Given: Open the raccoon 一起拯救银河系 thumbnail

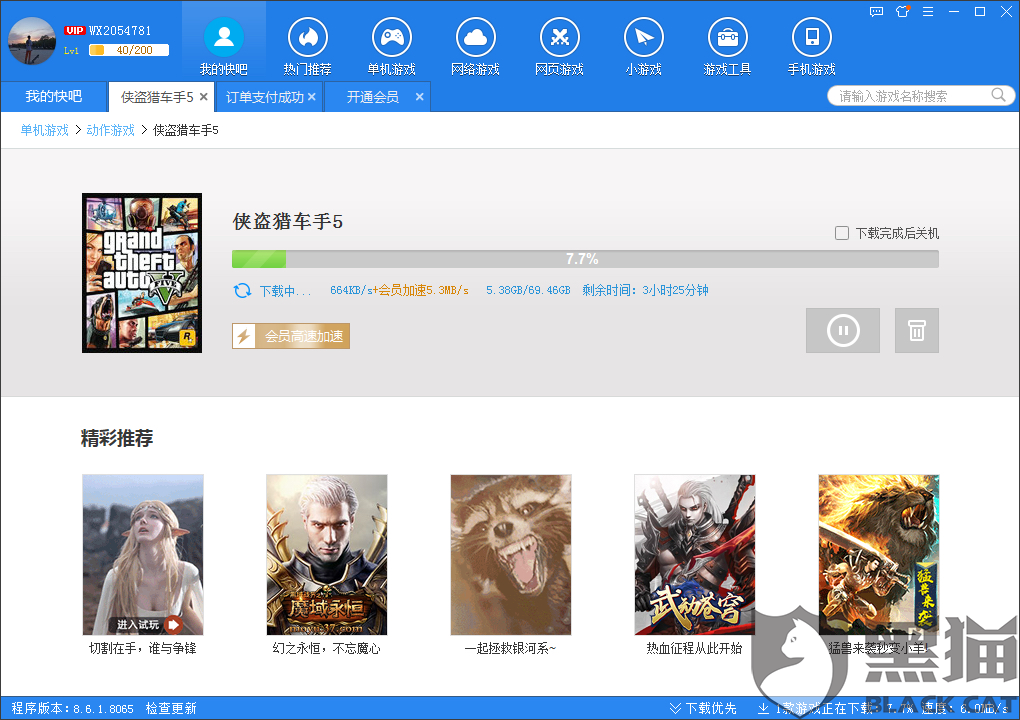Looking at the screenshot, I should coord(511,555).
